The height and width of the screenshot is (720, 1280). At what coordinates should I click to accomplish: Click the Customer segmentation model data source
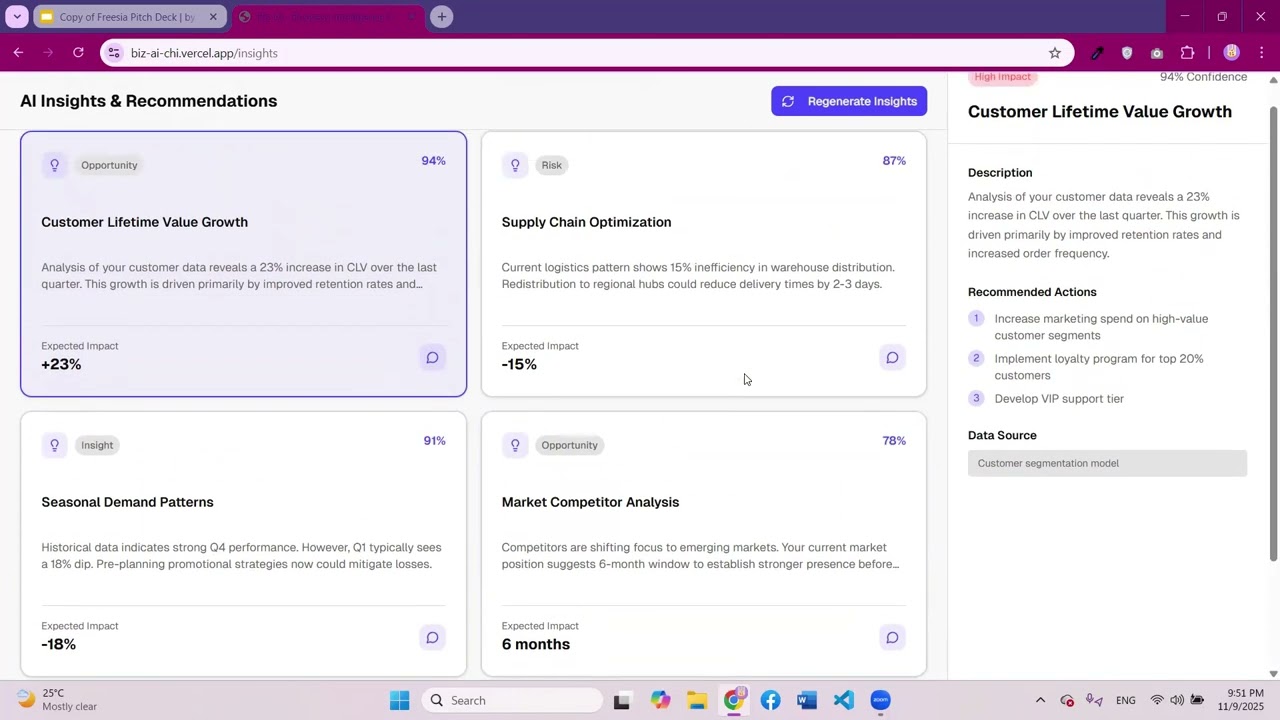[x=1107, y=463]
